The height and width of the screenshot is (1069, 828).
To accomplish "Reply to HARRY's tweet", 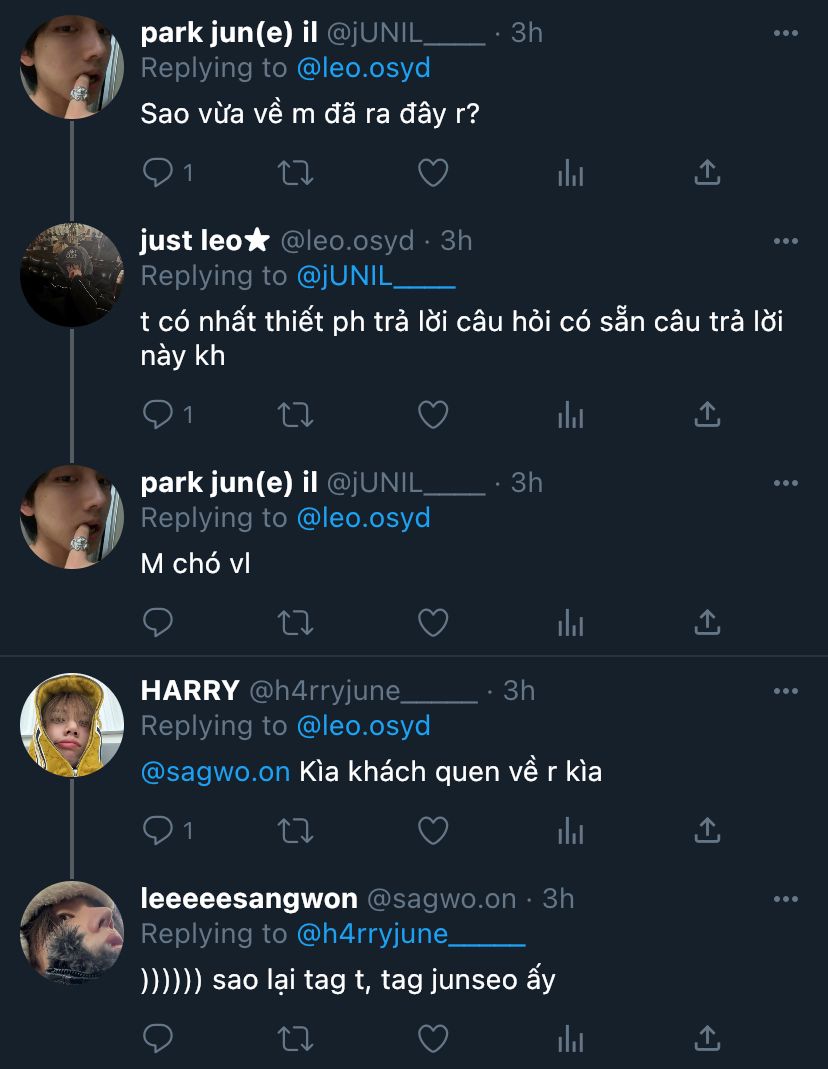I will (159, 830).
